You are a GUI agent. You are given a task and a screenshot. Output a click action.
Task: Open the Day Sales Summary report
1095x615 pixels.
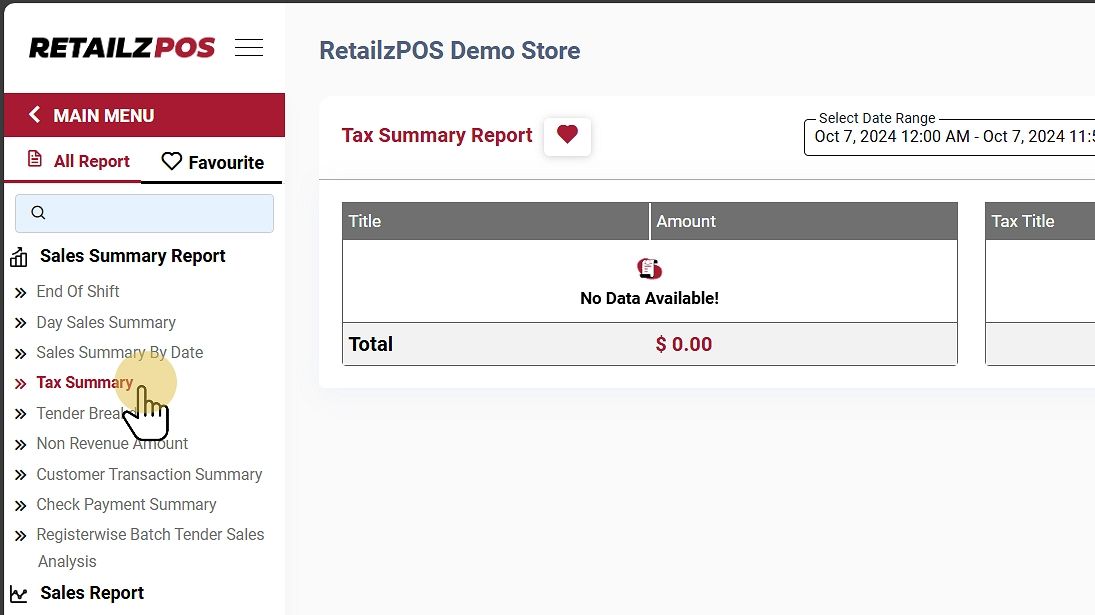tap(106, 322)
